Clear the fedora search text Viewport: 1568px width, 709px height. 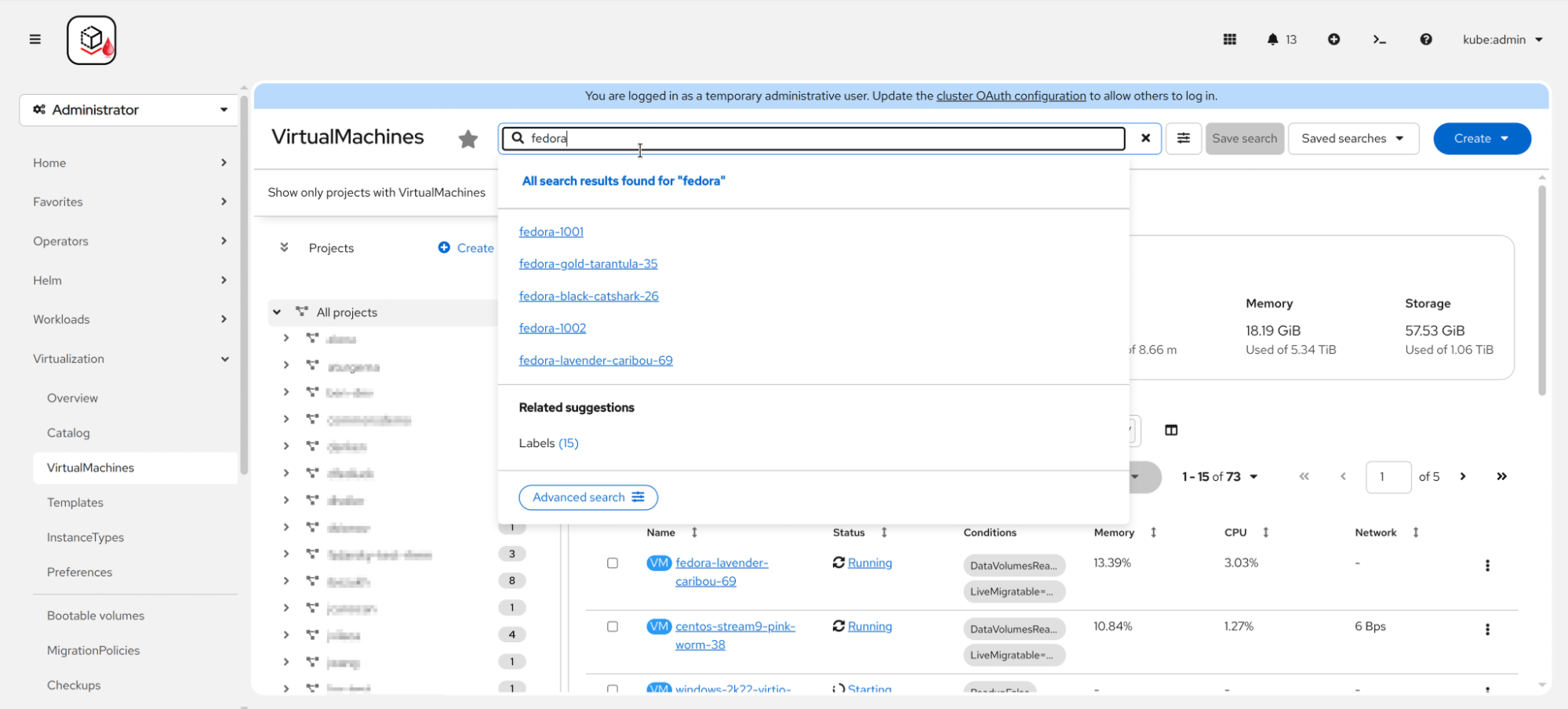coord(1145,138)
